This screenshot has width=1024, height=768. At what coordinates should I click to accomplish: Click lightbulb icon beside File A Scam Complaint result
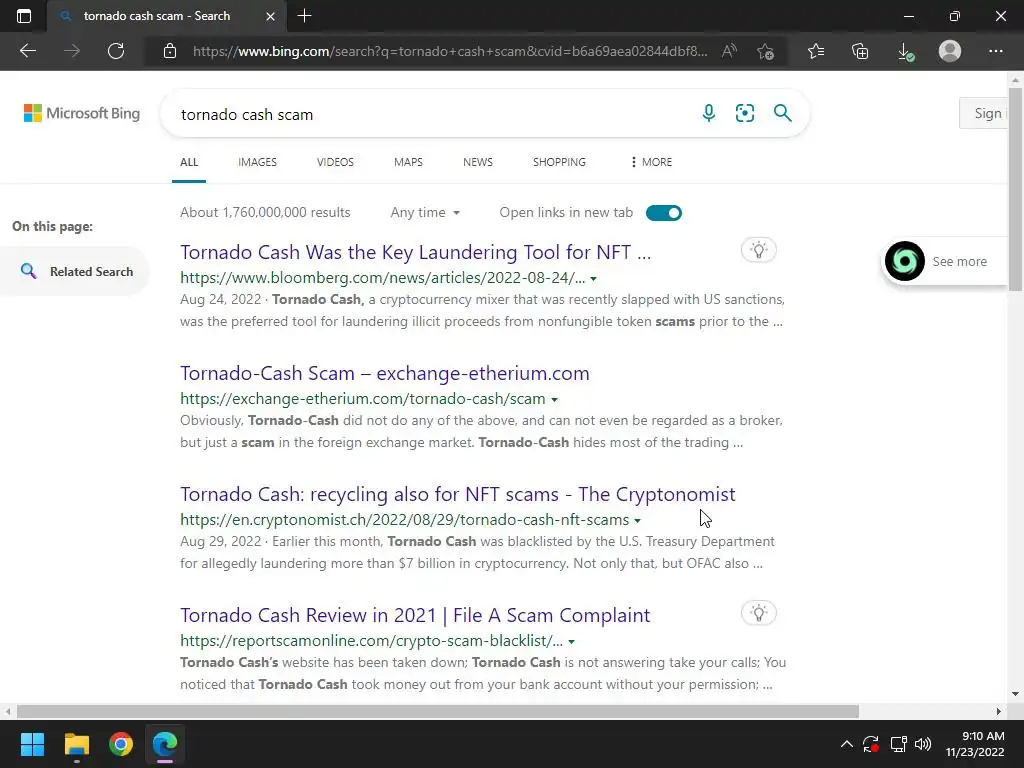point(758,613)
